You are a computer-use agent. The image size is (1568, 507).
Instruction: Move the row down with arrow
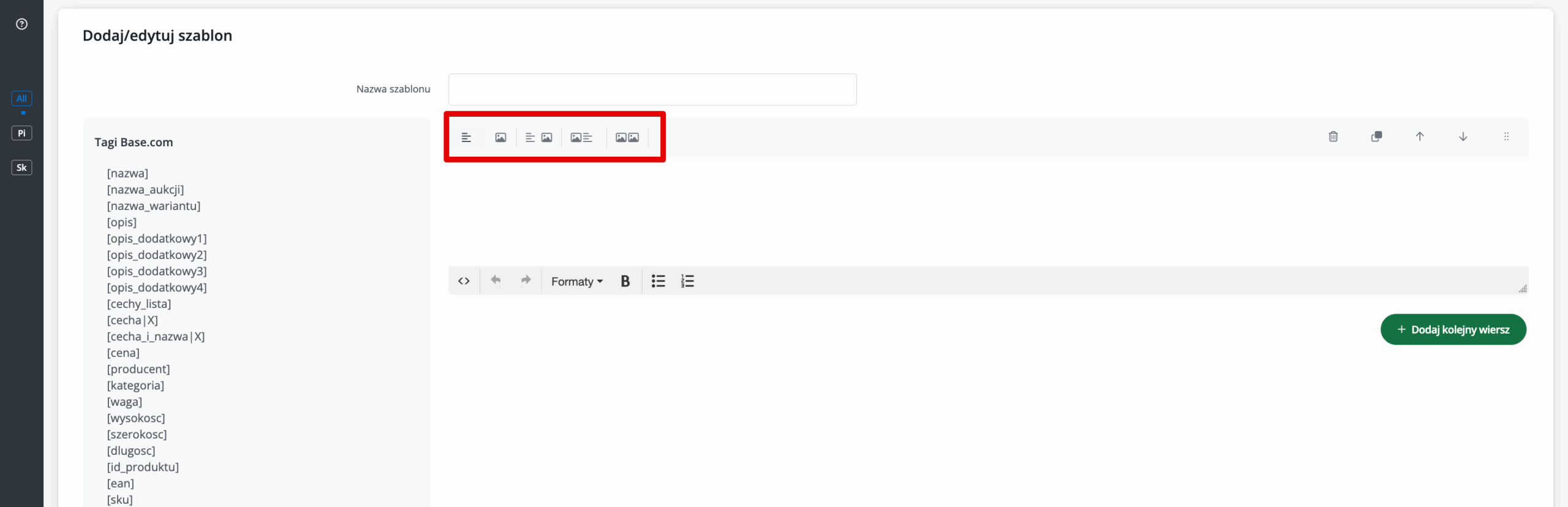point(1463,137)
